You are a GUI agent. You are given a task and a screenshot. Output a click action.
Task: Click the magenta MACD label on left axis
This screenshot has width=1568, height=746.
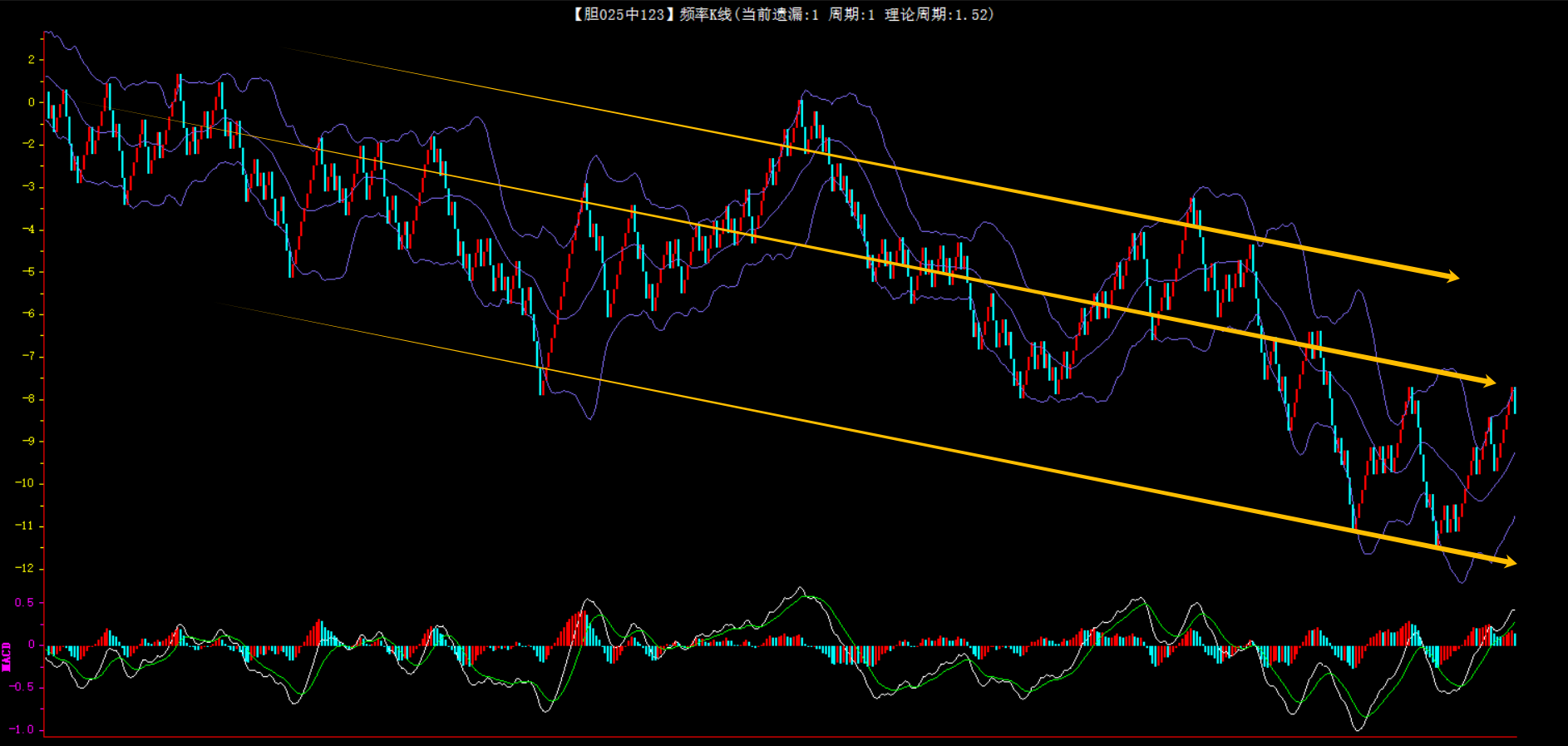(x=7, y=656)
